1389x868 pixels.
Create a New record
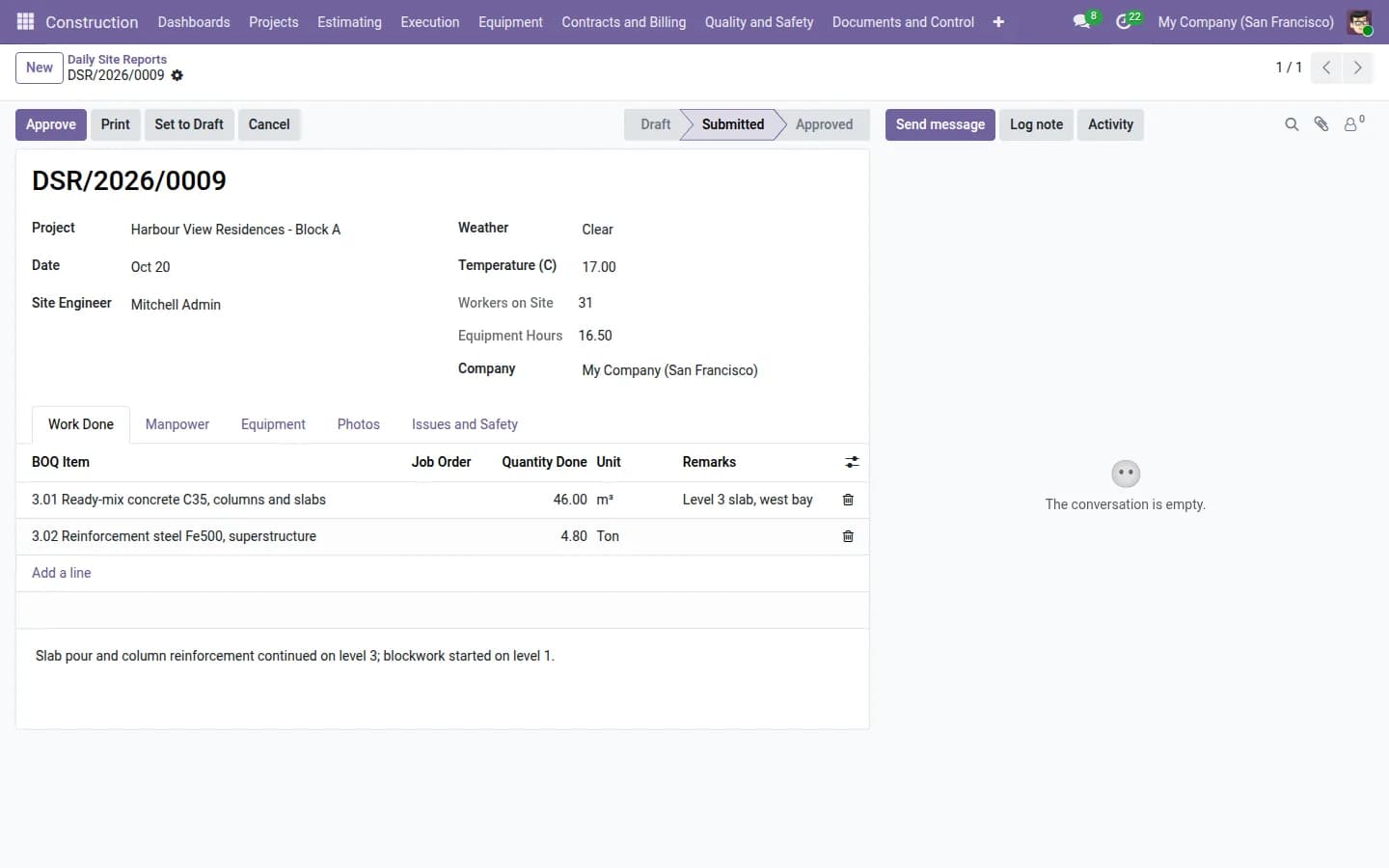point(40,68)
